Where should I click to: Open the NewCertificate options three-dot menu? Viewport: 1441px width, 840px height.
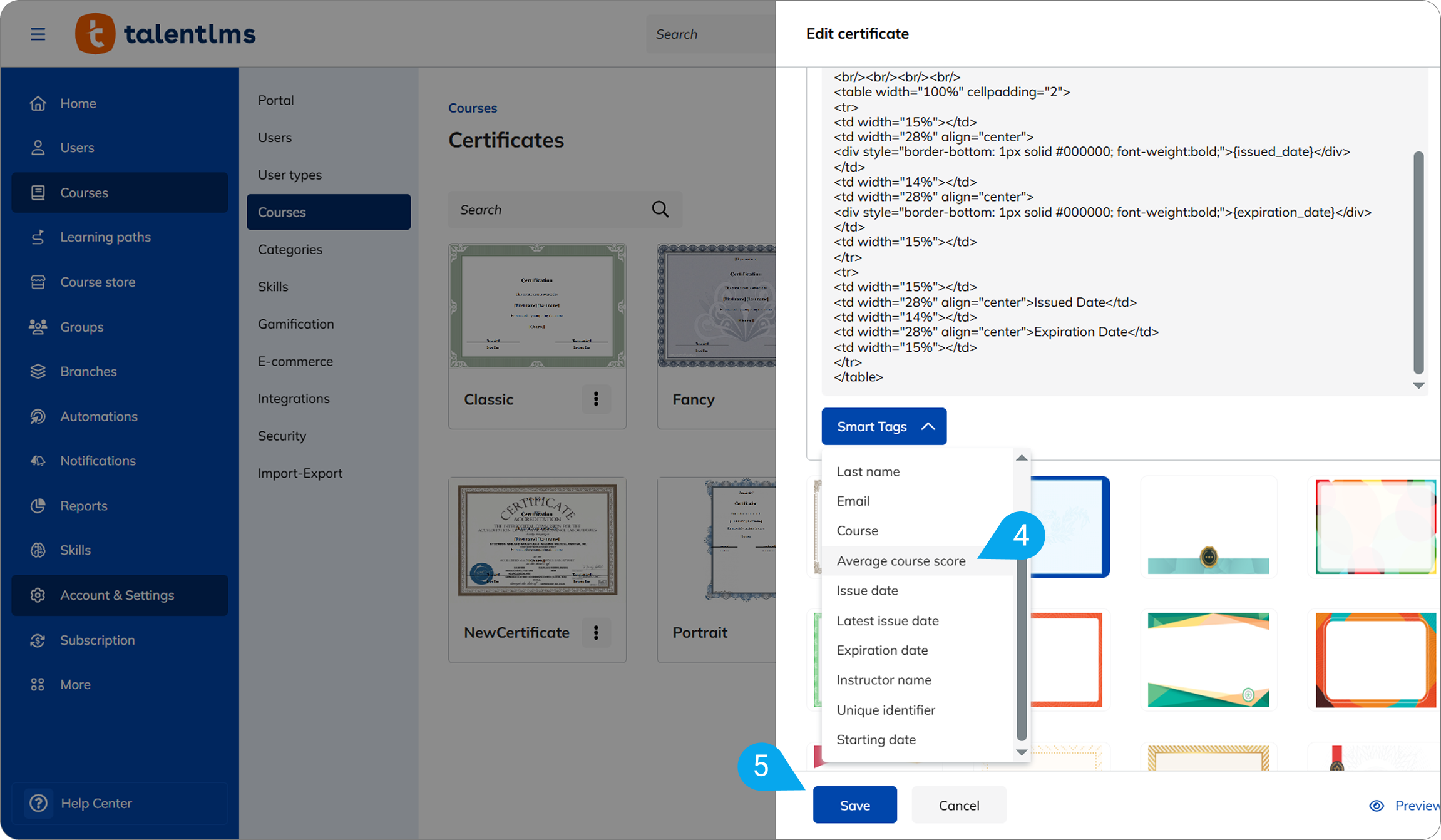click(x=596, y=633)
